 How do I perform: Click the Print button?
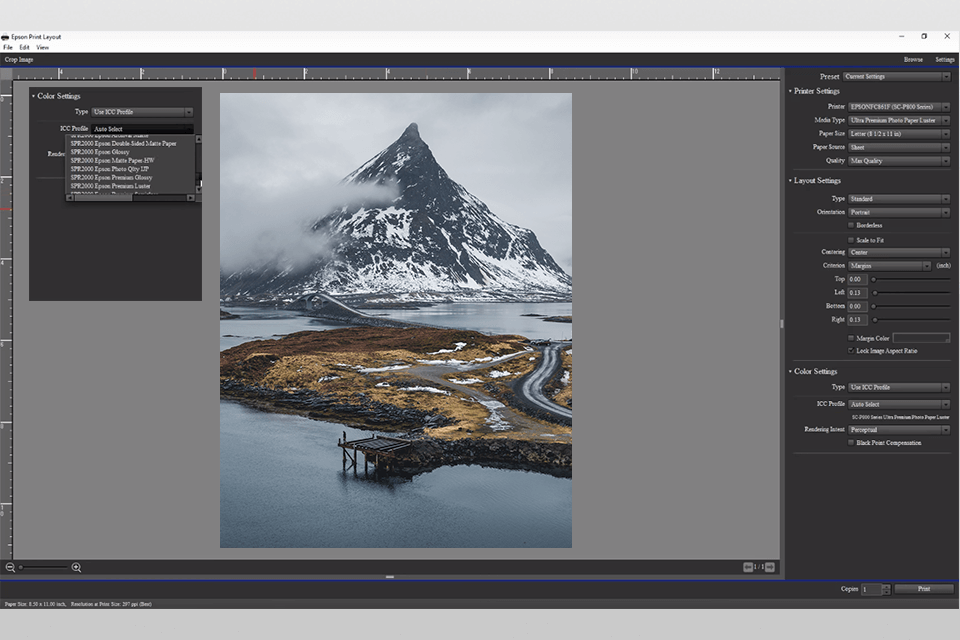click(924, 589)
